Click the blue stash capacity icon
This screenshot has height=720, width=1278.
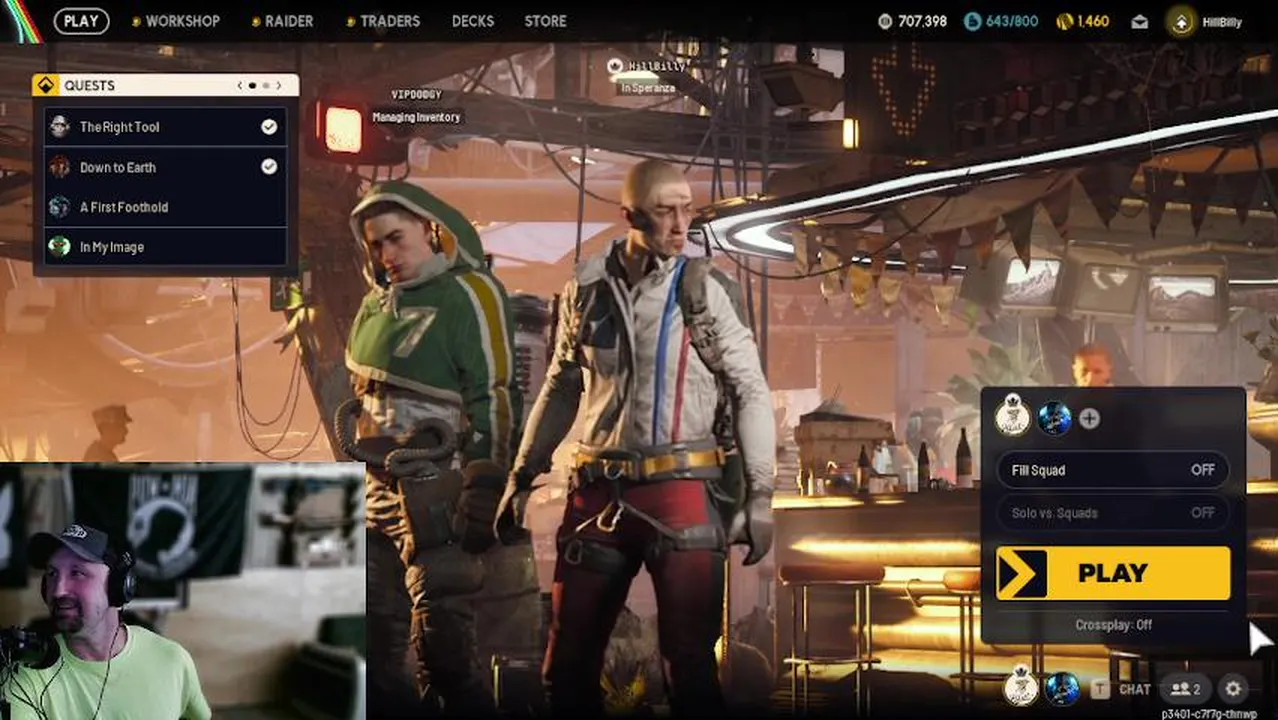tap(973, 21)
